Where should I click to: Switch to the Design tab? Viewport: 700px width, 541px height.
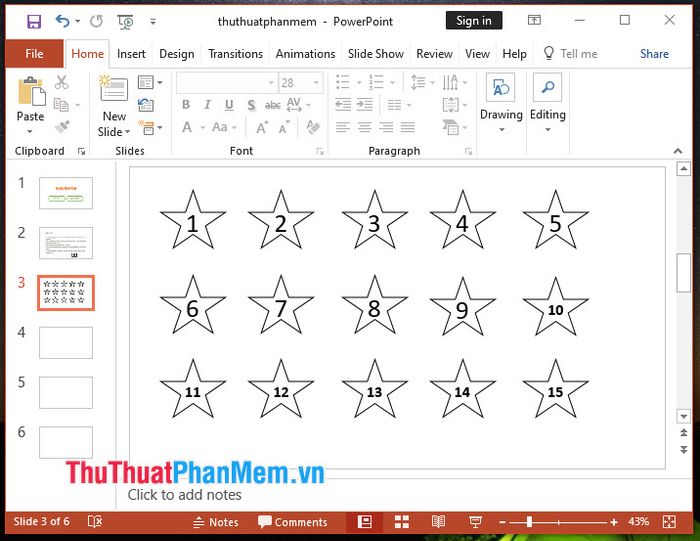coord(177,54)
